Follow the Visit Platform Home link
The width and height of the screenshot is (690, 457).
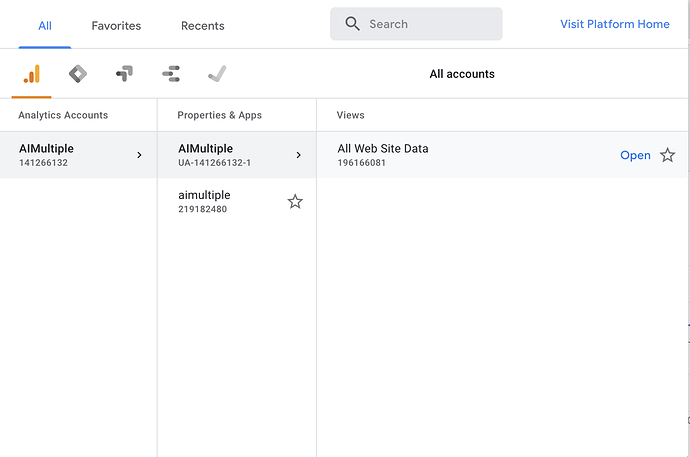[615, 24]
